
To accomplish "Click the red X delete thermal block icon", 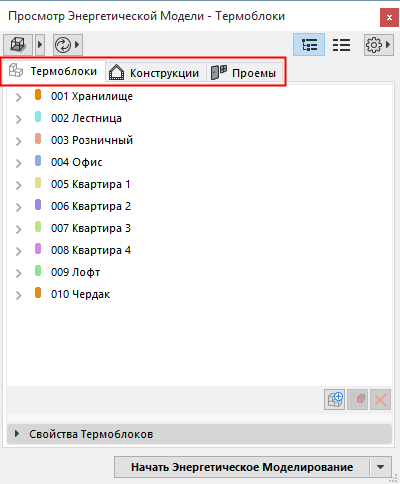I will [x=380, y=399].
